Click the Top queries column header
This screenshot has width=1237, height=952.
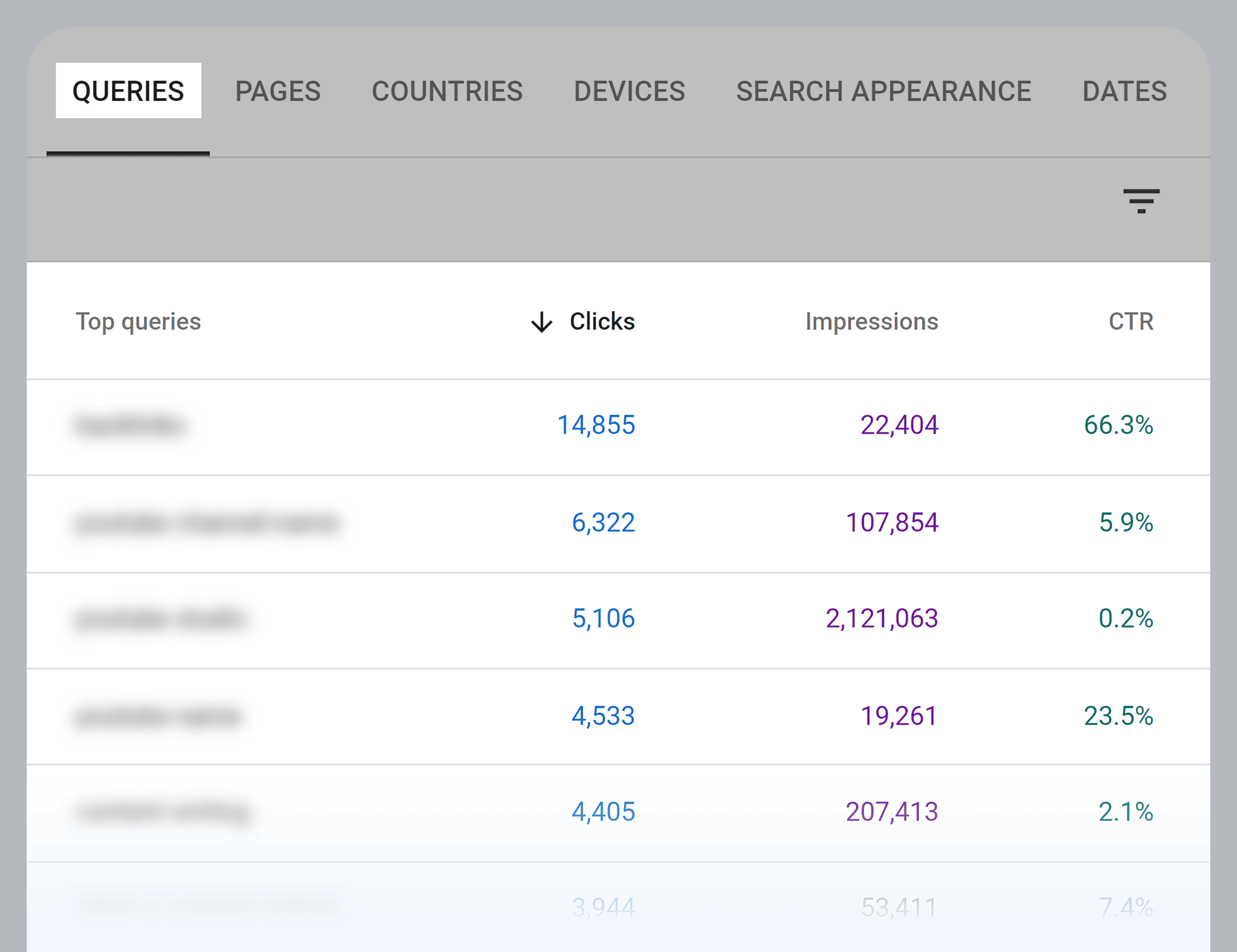tap(138, 321)
